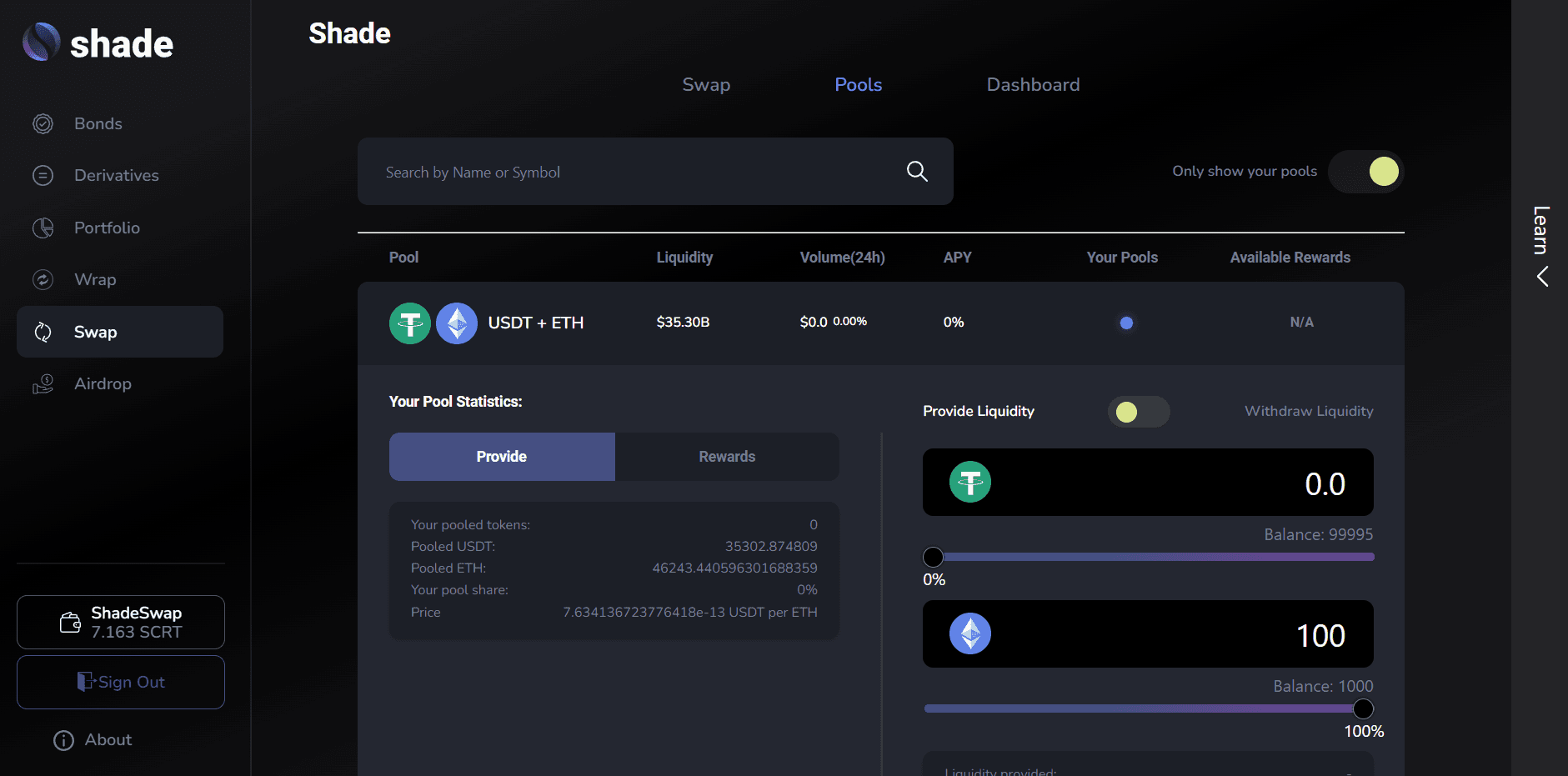The image size is (1568, 776).
Task: Click Search by Name or Symbol field
Action: [x=655, y=172]
